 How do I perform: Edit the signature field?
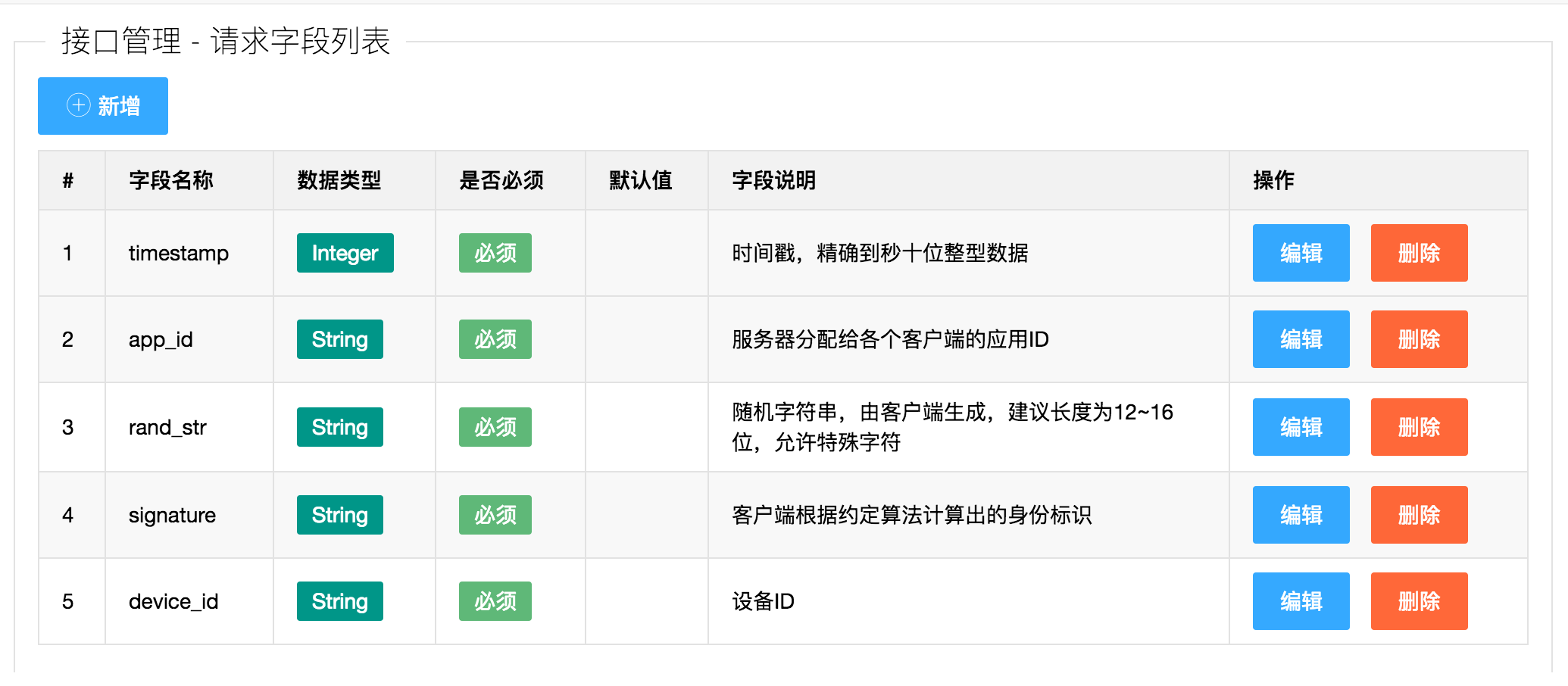1300,514
